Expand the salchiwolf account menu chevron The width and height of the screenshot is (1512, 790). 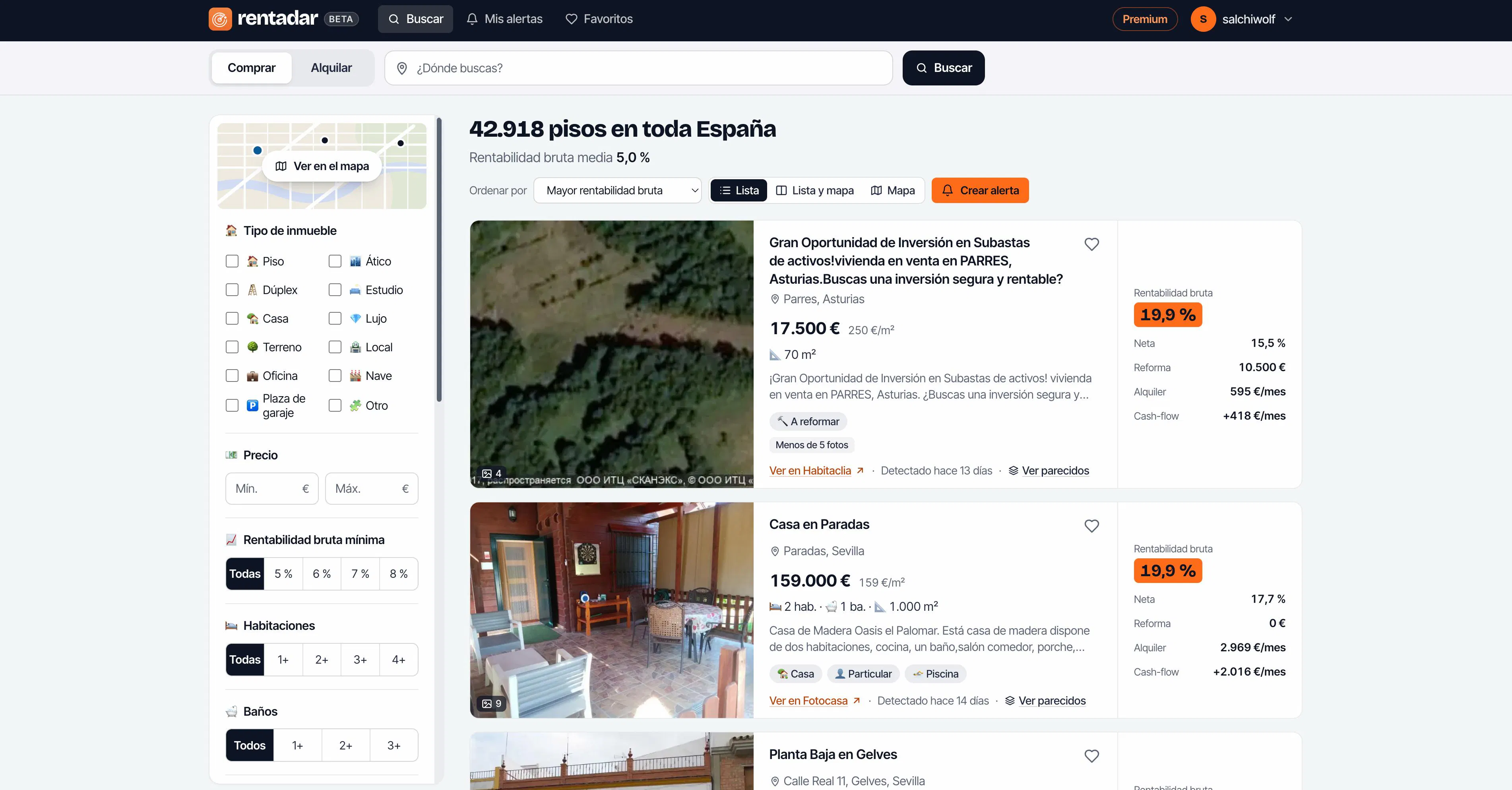(1288, 19)
